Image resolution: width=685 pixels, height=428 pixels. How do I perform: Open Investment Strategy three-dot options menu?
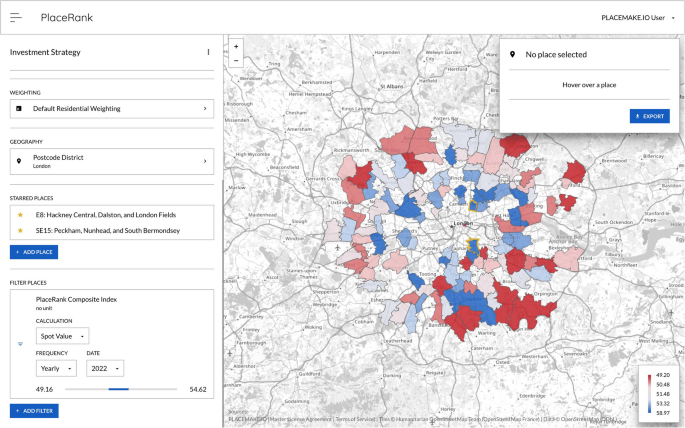(208, 52)
